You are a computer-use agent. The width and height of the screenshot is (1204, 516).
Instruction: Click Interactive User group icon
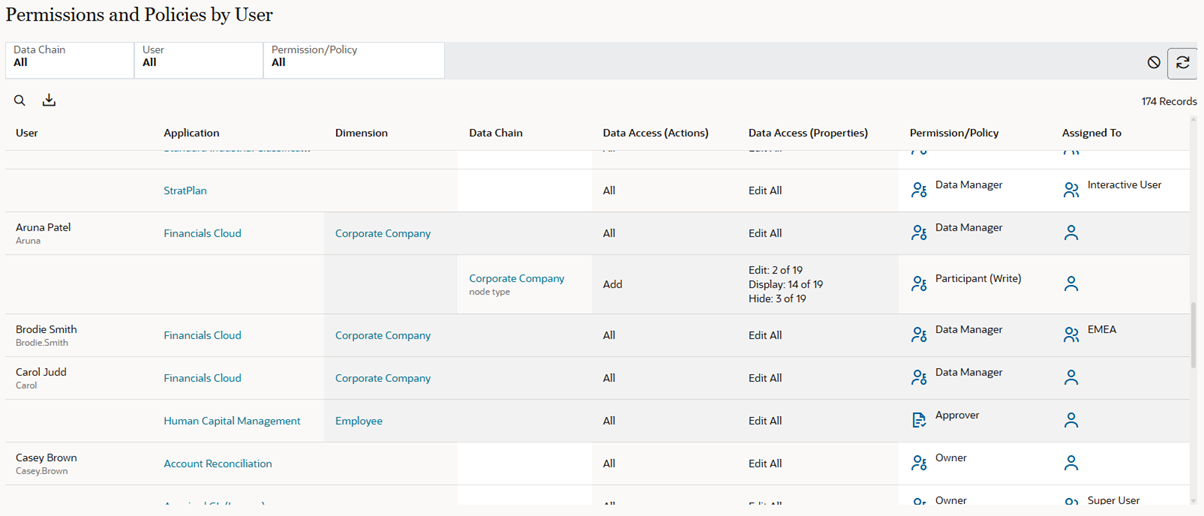(x=1071, y=190)
